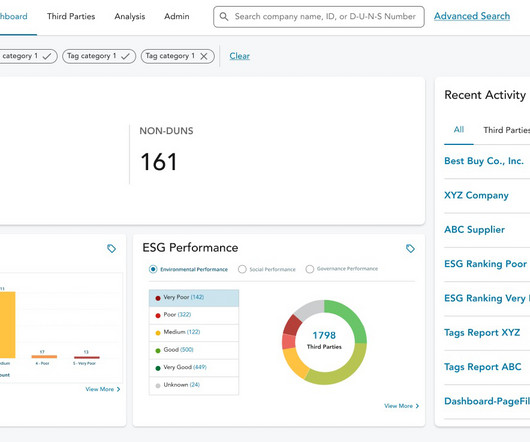The image size is (530, 442).
Task: Click Advanced Search link
Action: tap(472, 16)
